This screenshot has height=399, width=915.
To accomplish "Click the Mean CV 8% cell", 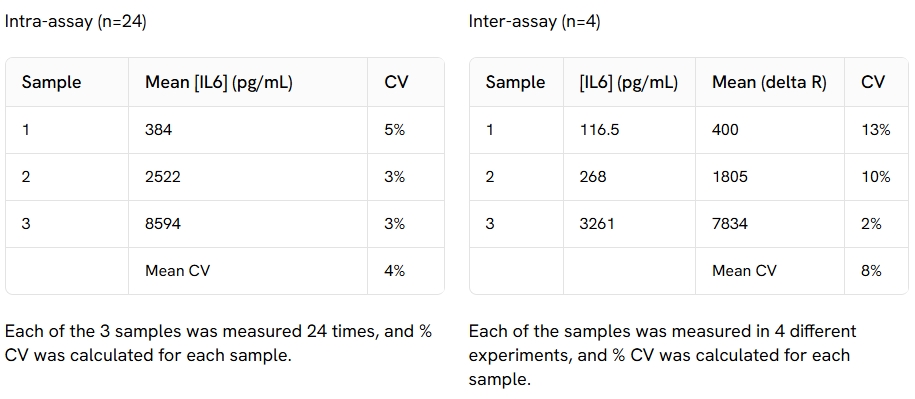I will [876, 271].
